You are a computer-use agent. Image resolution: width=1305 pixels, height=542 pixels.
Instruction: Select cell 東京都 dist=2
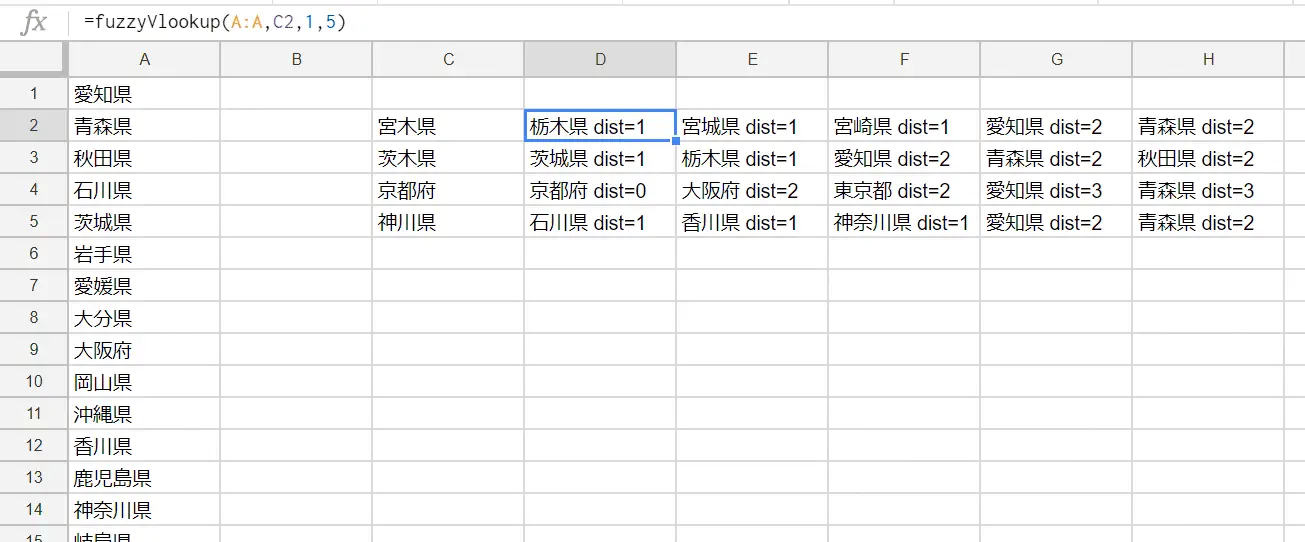tap(903, 191)
